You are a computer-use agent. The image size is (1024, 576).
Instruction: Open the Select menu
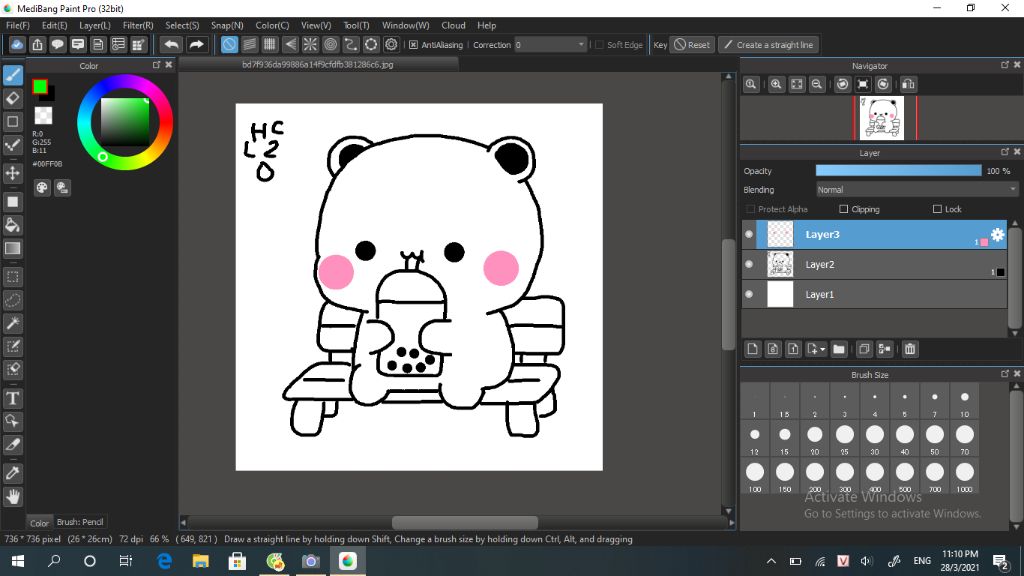[x=182, y=25]
